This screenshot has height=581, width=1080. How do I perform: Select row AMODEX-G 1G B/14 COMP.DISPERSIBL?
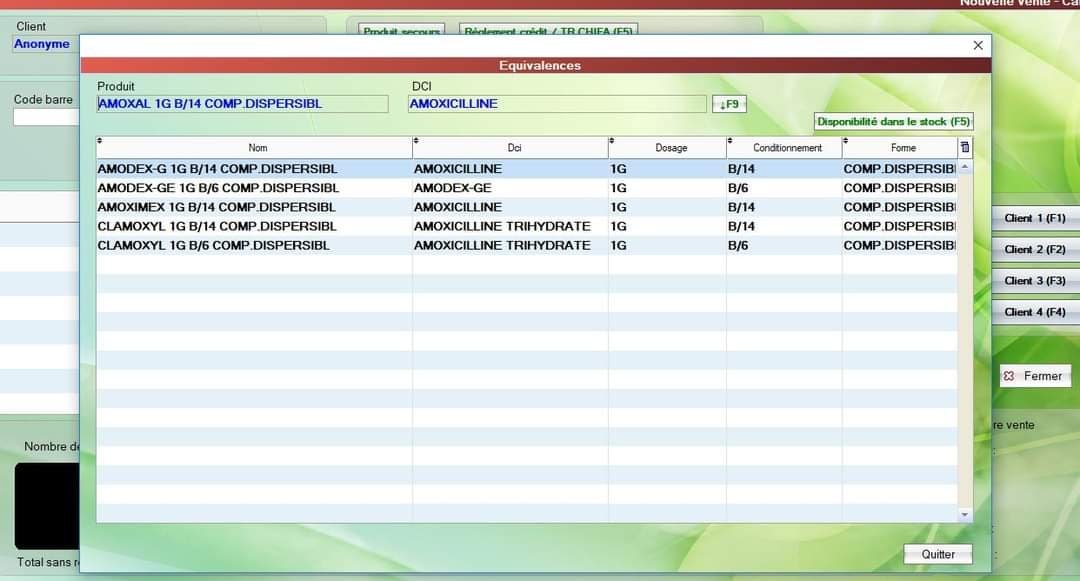tap(527, 169)
